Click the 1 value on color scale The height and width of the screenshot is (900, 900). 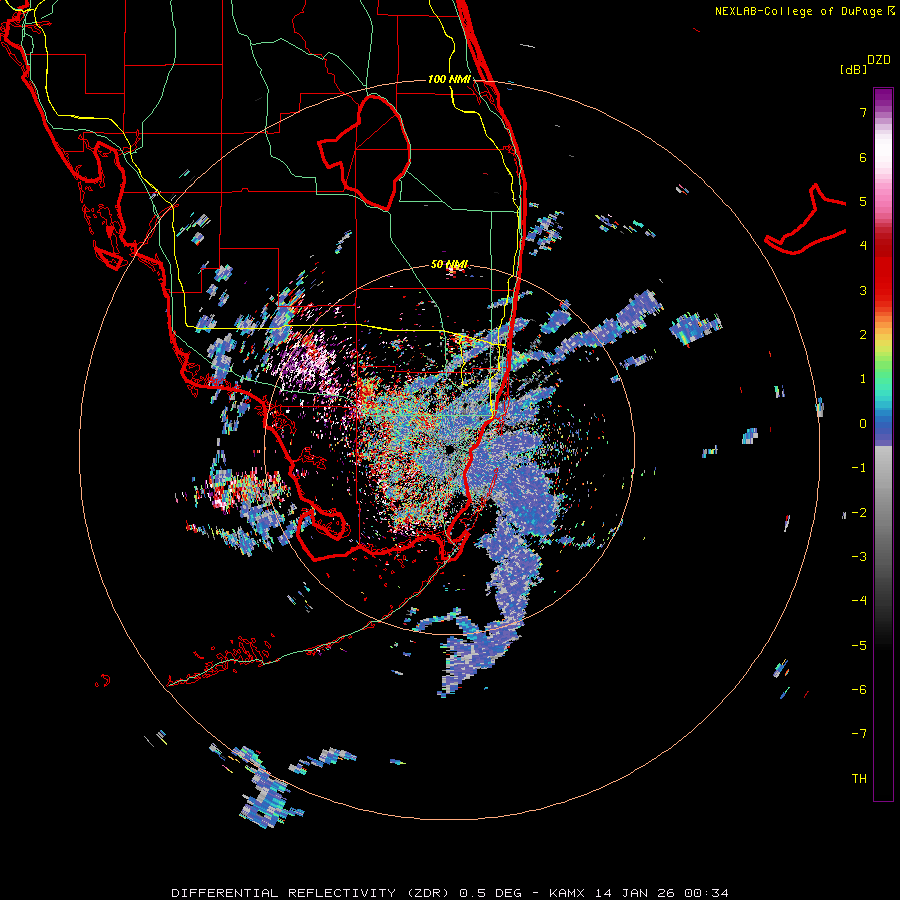863,379
